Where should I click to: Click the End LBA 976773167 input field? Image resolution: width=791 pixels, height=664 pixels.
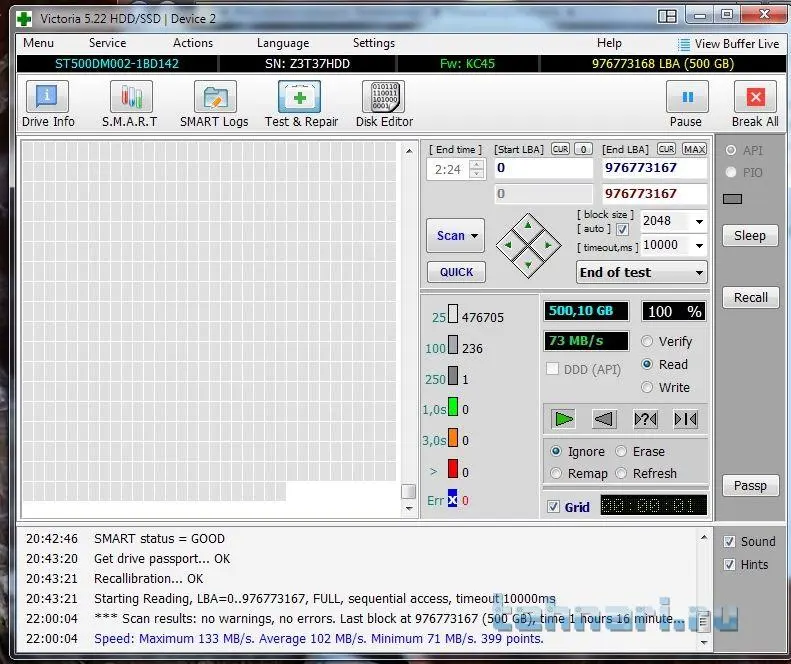tap(654, 168)
